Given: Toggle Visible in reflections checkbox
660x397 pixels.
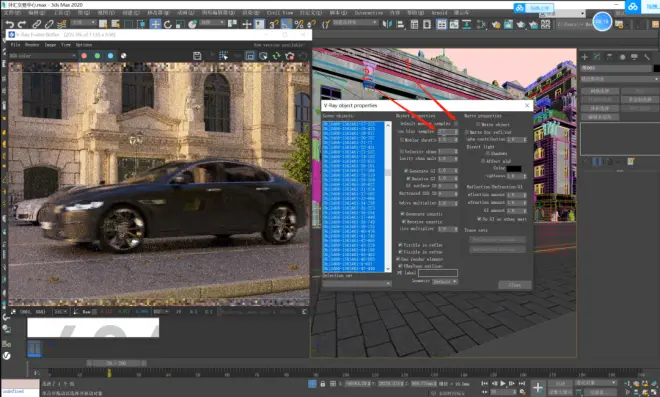Looking at the screenshot, I should click(x=400, y=245).
